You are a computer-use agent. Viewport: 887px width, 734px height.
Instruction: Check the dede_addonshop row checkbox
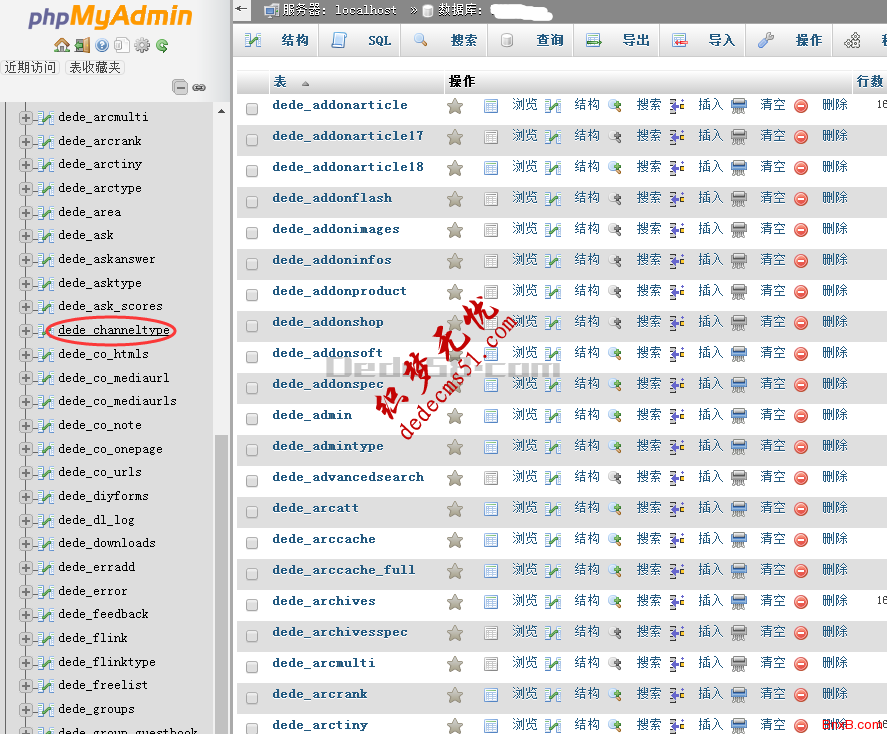coord(252,326)
